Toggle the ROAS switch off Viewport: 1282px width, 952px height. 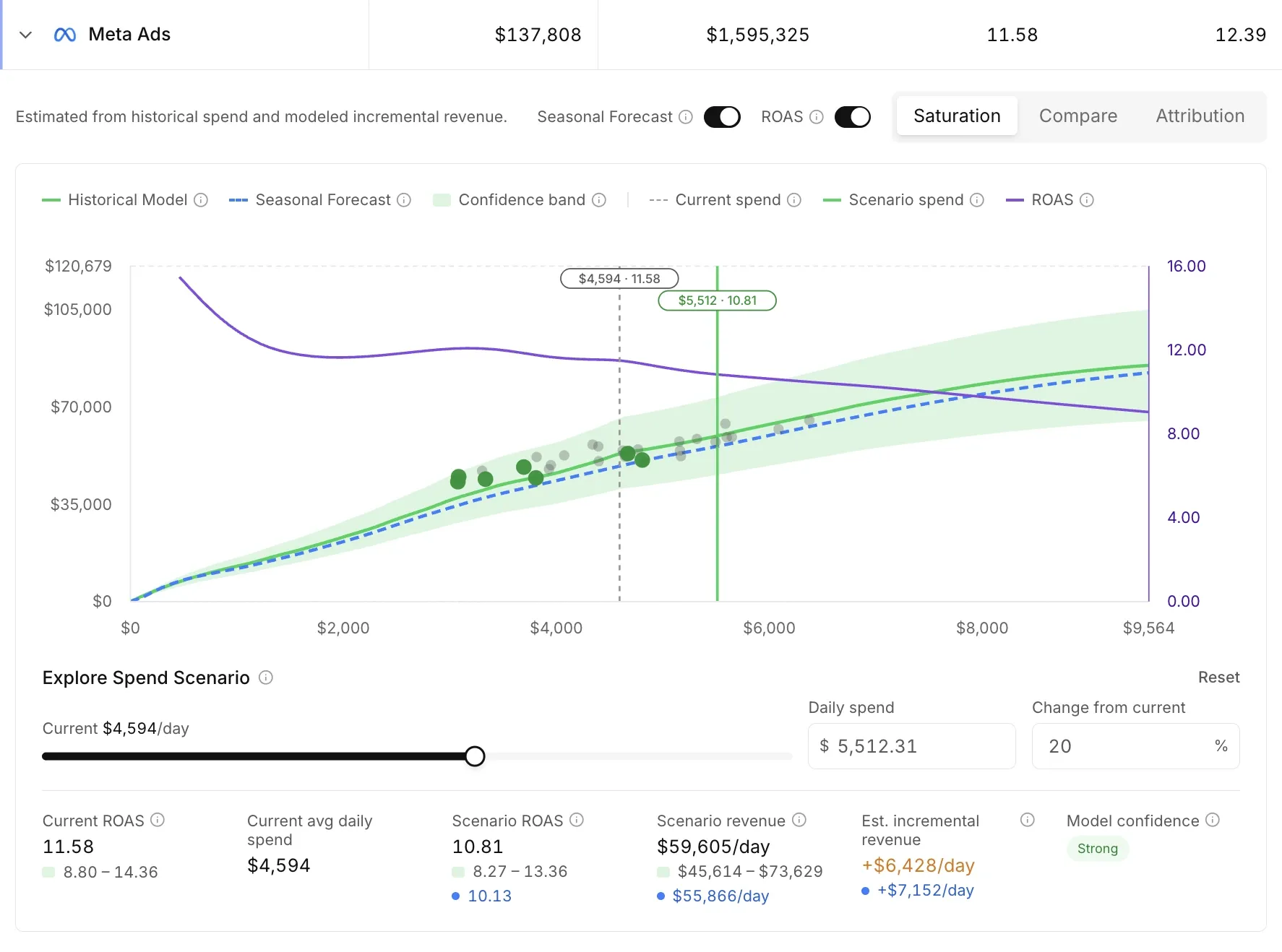(852, 117)
